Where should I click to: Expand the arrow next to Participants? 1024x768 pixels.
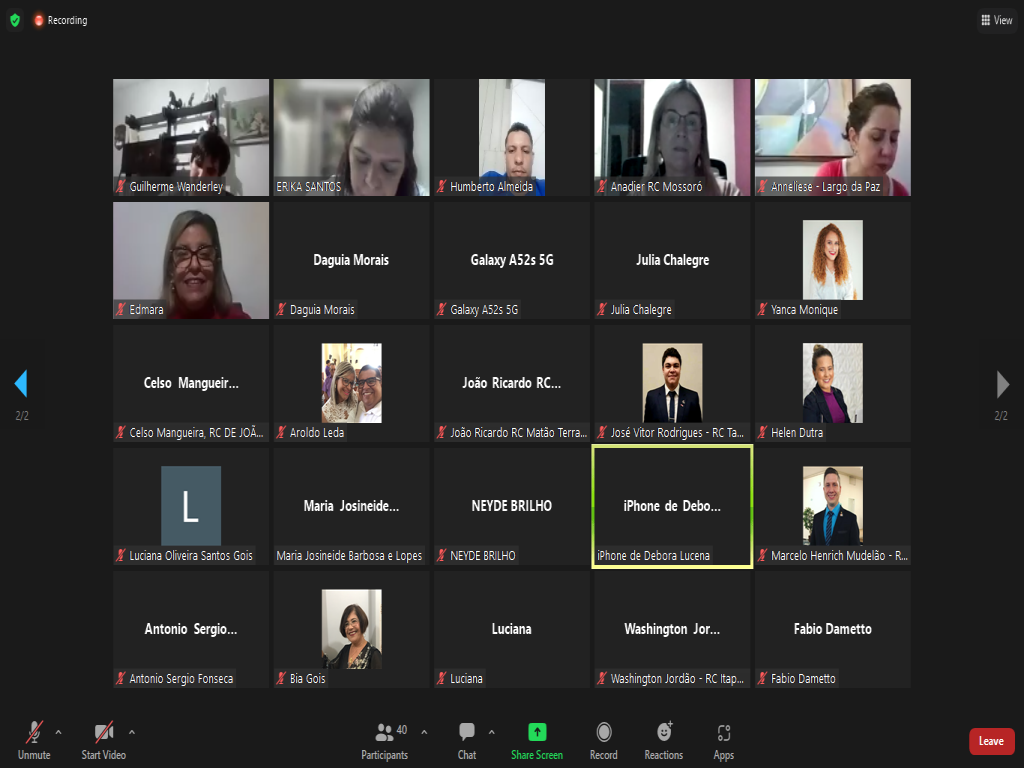[424, 732]
